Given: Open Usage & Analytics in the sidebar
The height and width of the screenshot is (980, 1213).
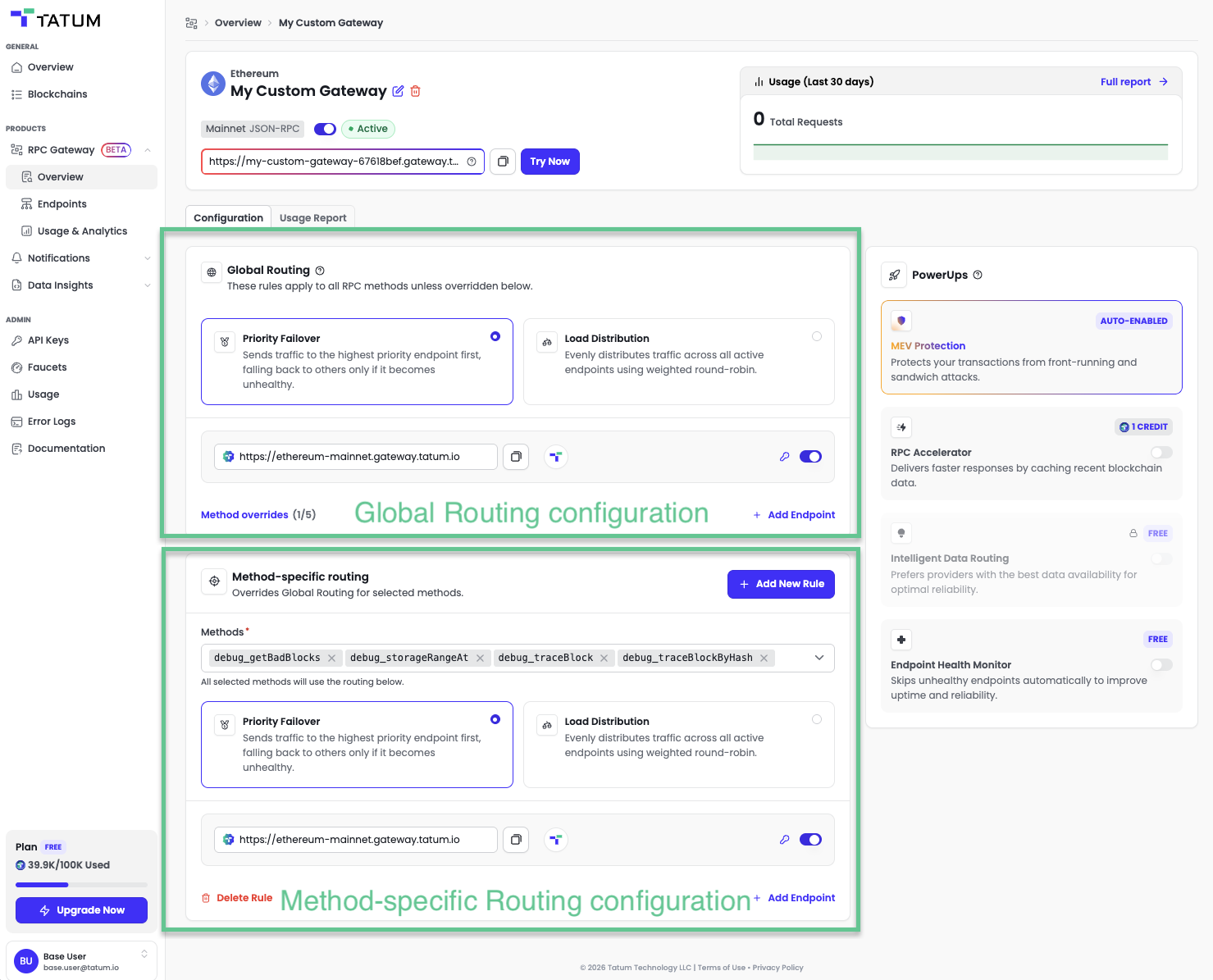Looking at the screenshot, I should click(82, 231).
